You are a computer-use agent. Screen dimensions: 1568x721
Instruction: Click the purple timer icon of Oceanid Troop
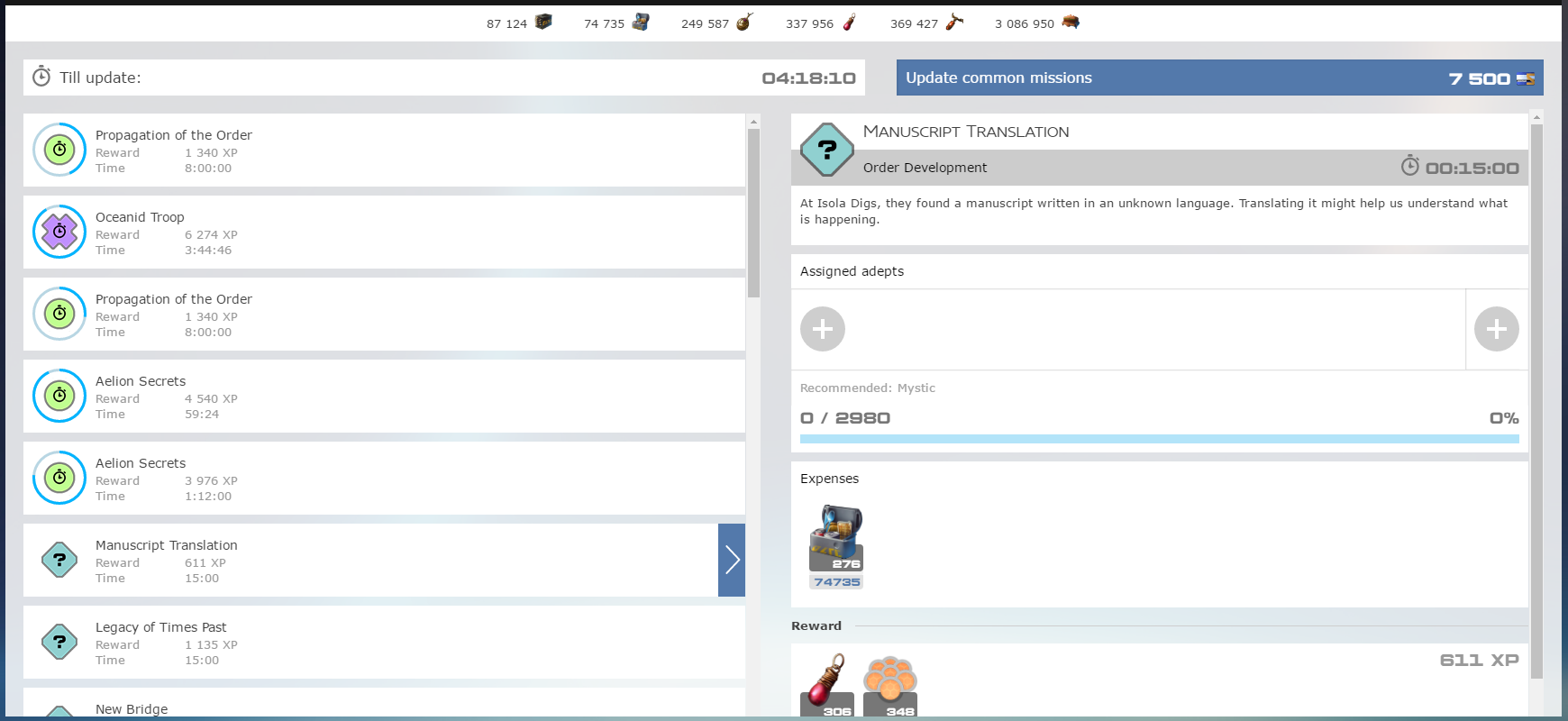click(x=59, y=232)
